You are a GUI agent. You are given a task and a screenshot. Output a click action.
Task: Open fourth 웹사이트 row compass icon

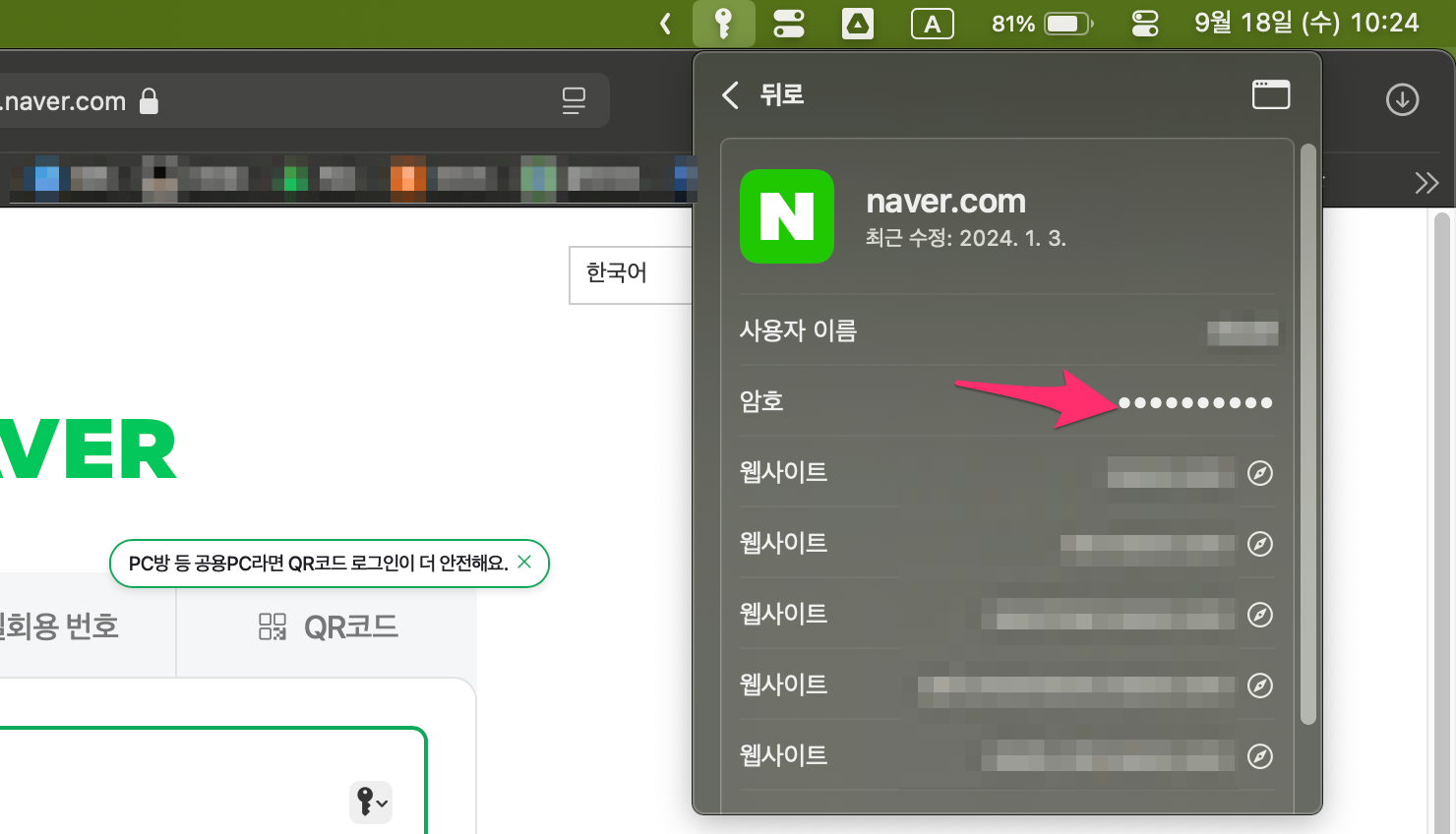pyautogui.click(x=1260, y=685)
